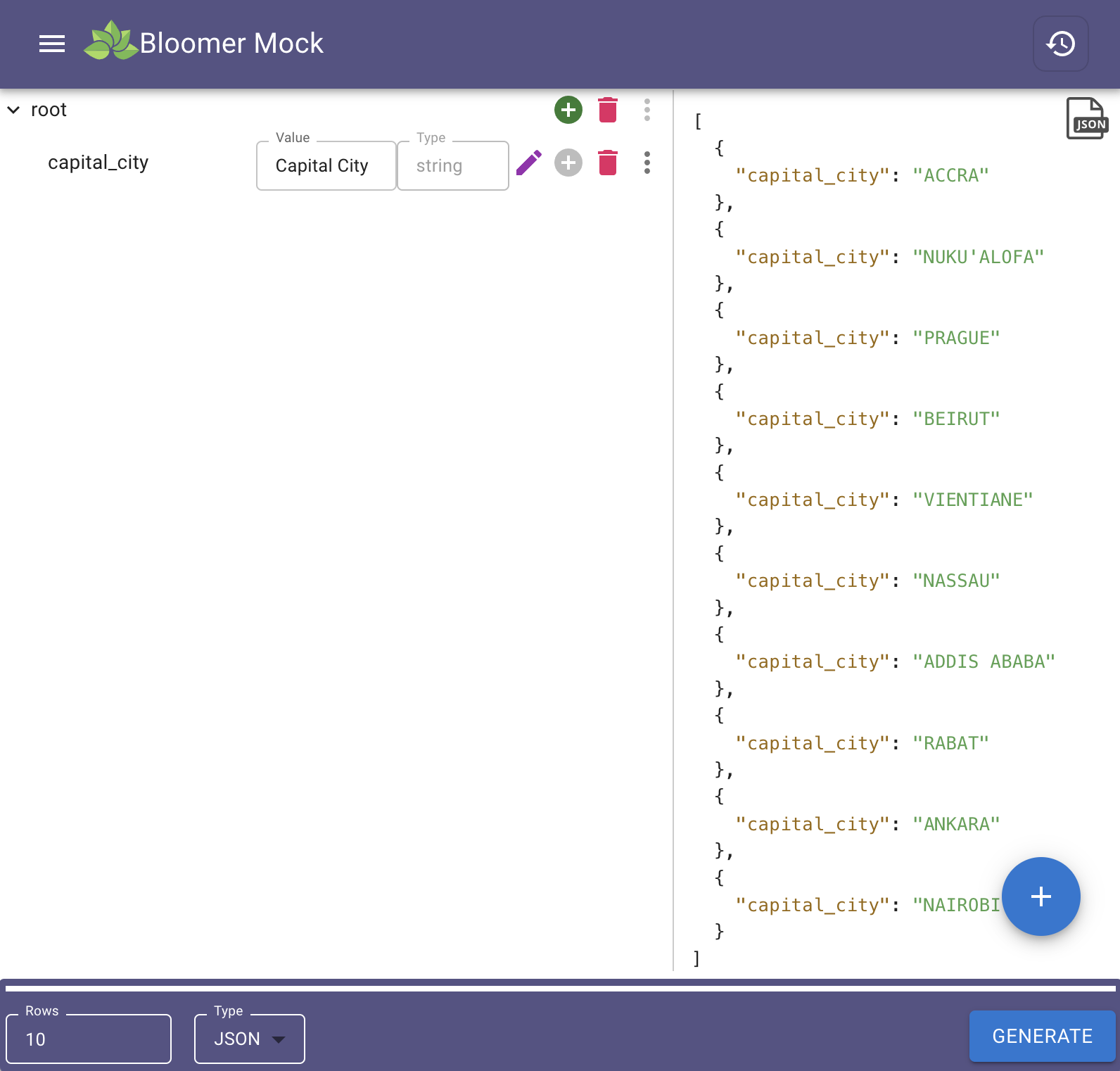
Task: Focus the Rows input field
Action: (89, 1039)
